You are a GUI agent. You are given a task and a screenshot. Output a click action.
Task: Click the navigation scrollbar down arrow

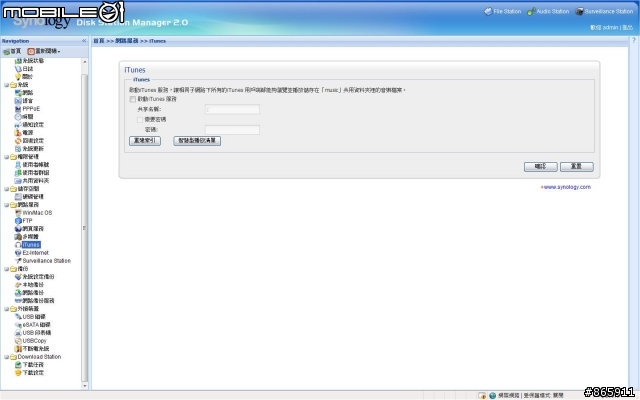click(84, 385)
